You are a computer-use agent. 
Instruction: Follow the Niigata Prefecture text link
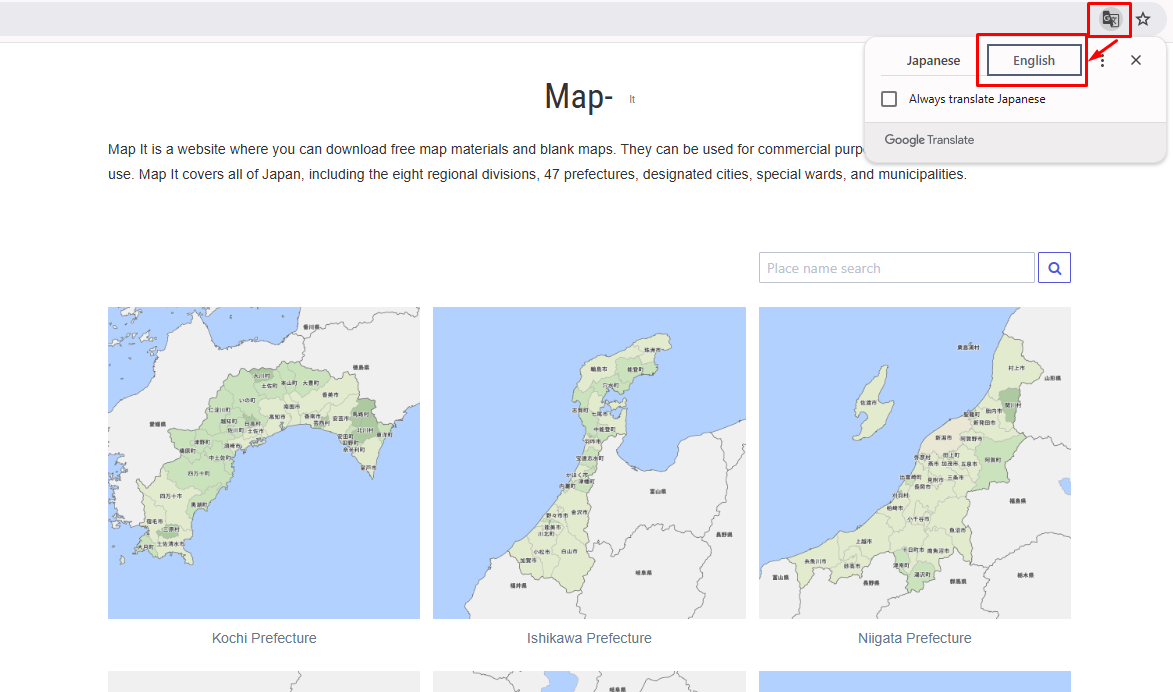point(914,638)
